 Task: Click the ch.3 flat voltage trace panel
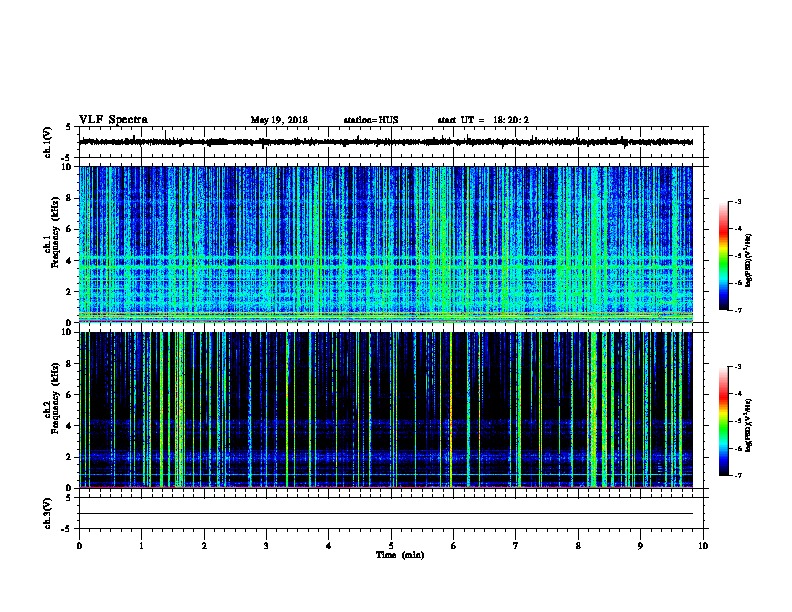pos(391,513)
